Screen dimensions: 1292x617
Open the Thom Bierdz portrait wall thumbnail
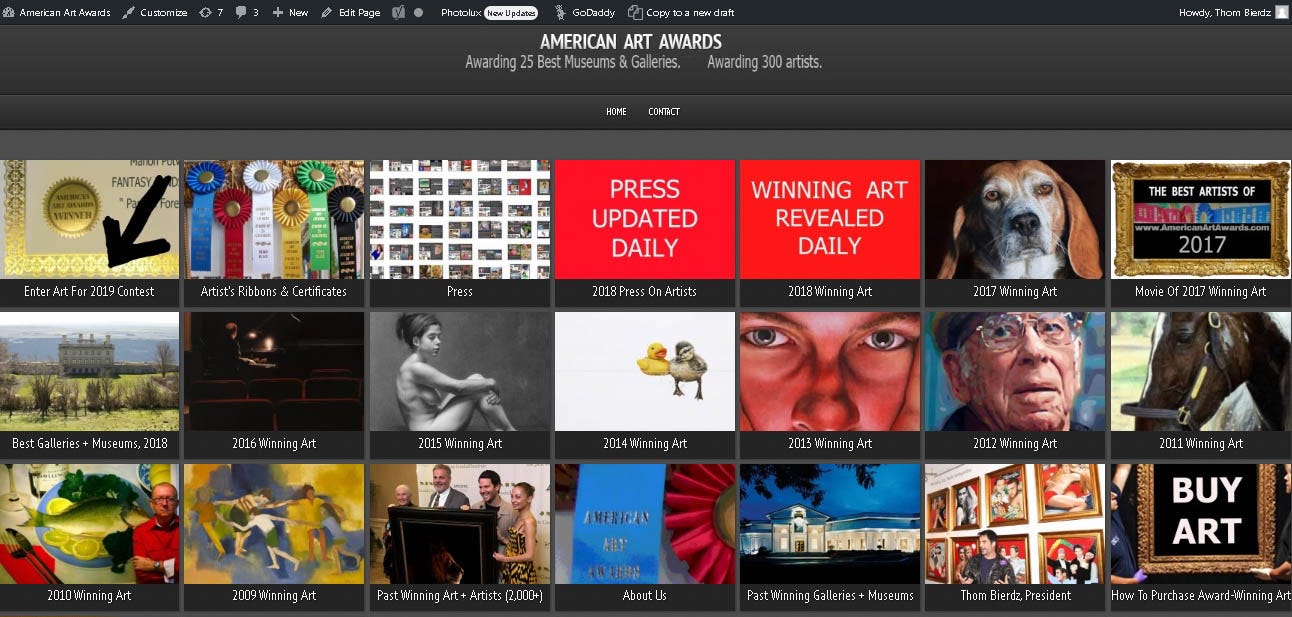[x=1015, y=523]
